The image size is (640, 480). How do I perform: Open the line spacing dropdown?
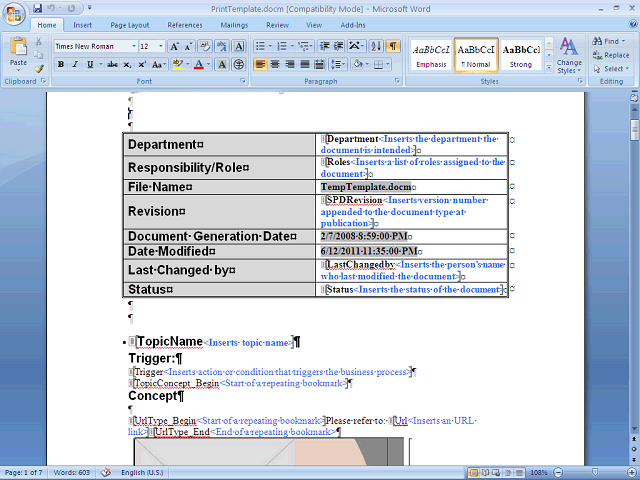click(x=337, y=64)
